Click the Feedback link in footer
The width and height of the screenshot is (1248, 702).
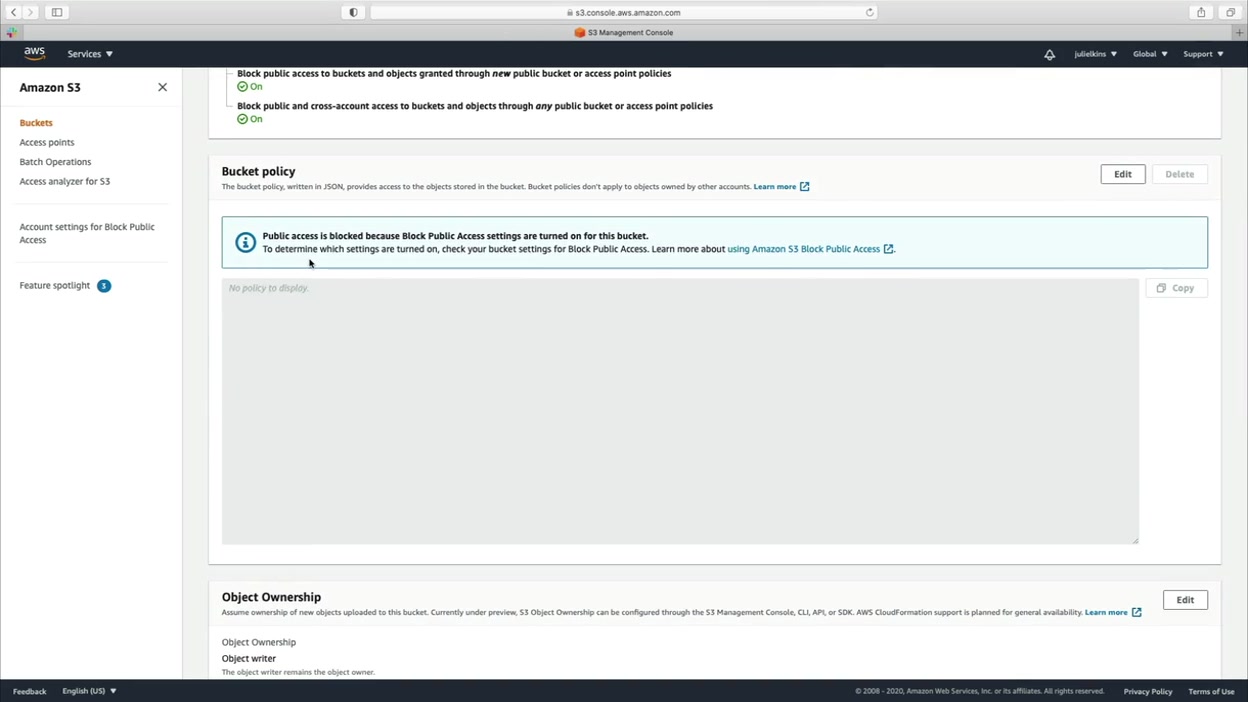(x=29, y=691)
